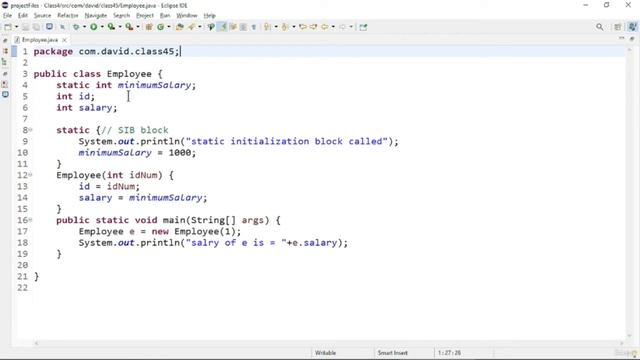Minimize the editor area icon

point(622,38)
